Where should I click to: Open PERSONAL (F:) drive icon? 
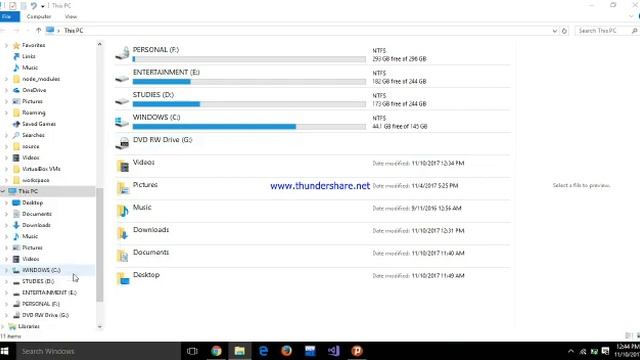click(x=122, y=53)
